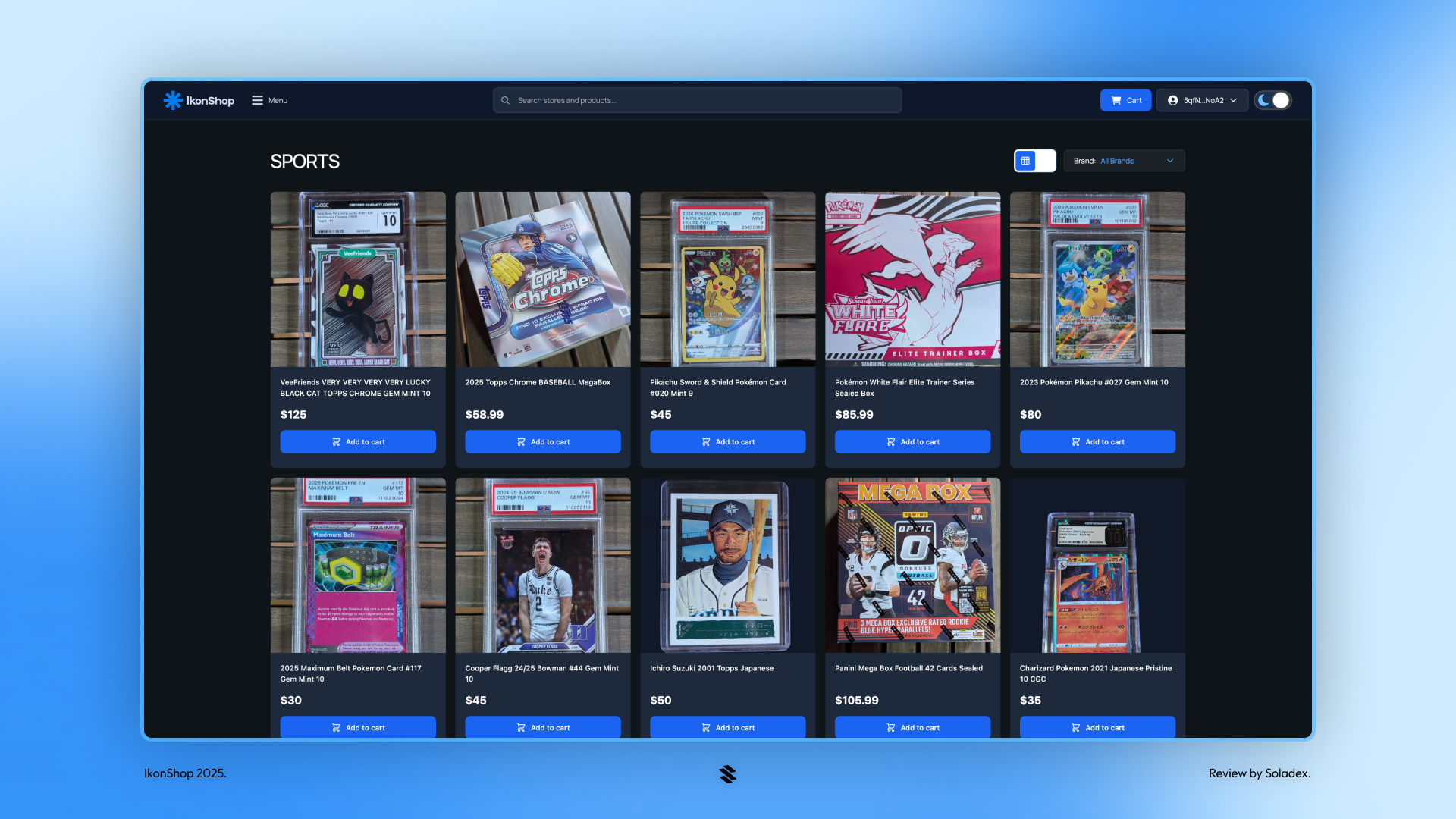Screen dimensions: 1456x819
Task: Open the 2023 Pikachu #027 card image
Action: 1098,279
